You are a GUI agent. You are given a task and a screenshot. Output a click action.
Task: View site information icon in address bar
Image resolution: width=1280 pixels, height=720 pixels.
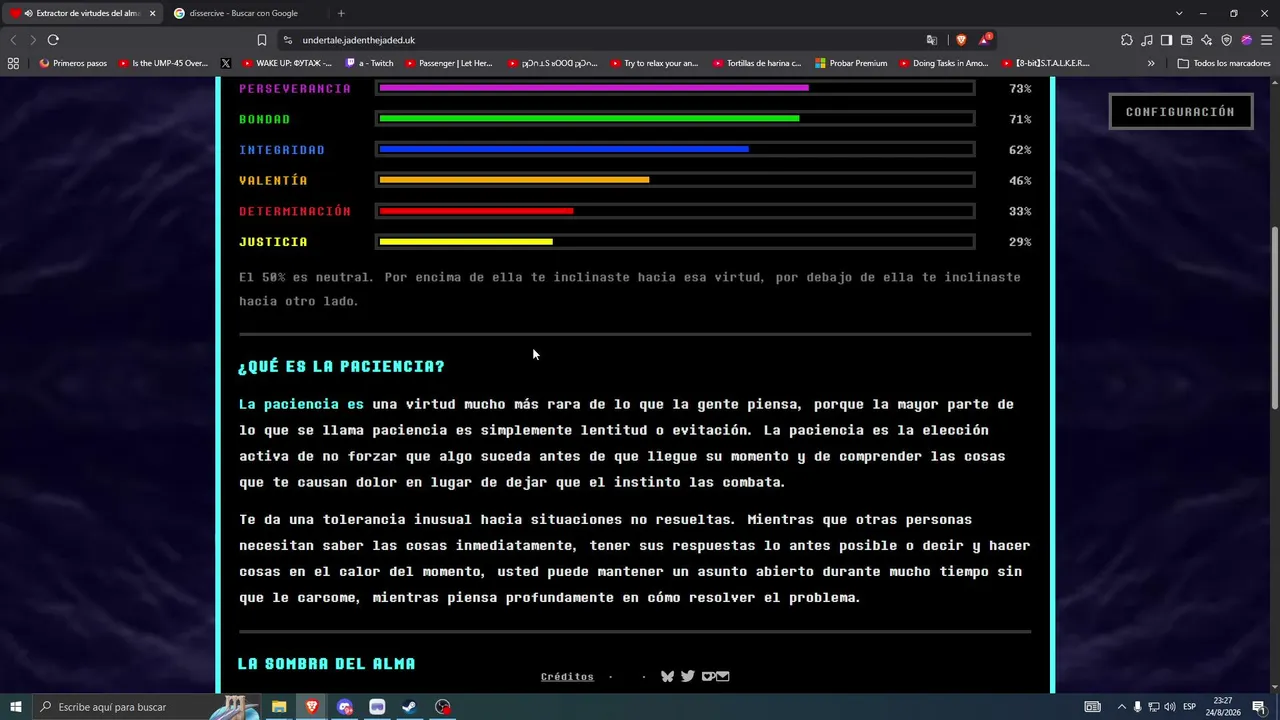[288, 40]
